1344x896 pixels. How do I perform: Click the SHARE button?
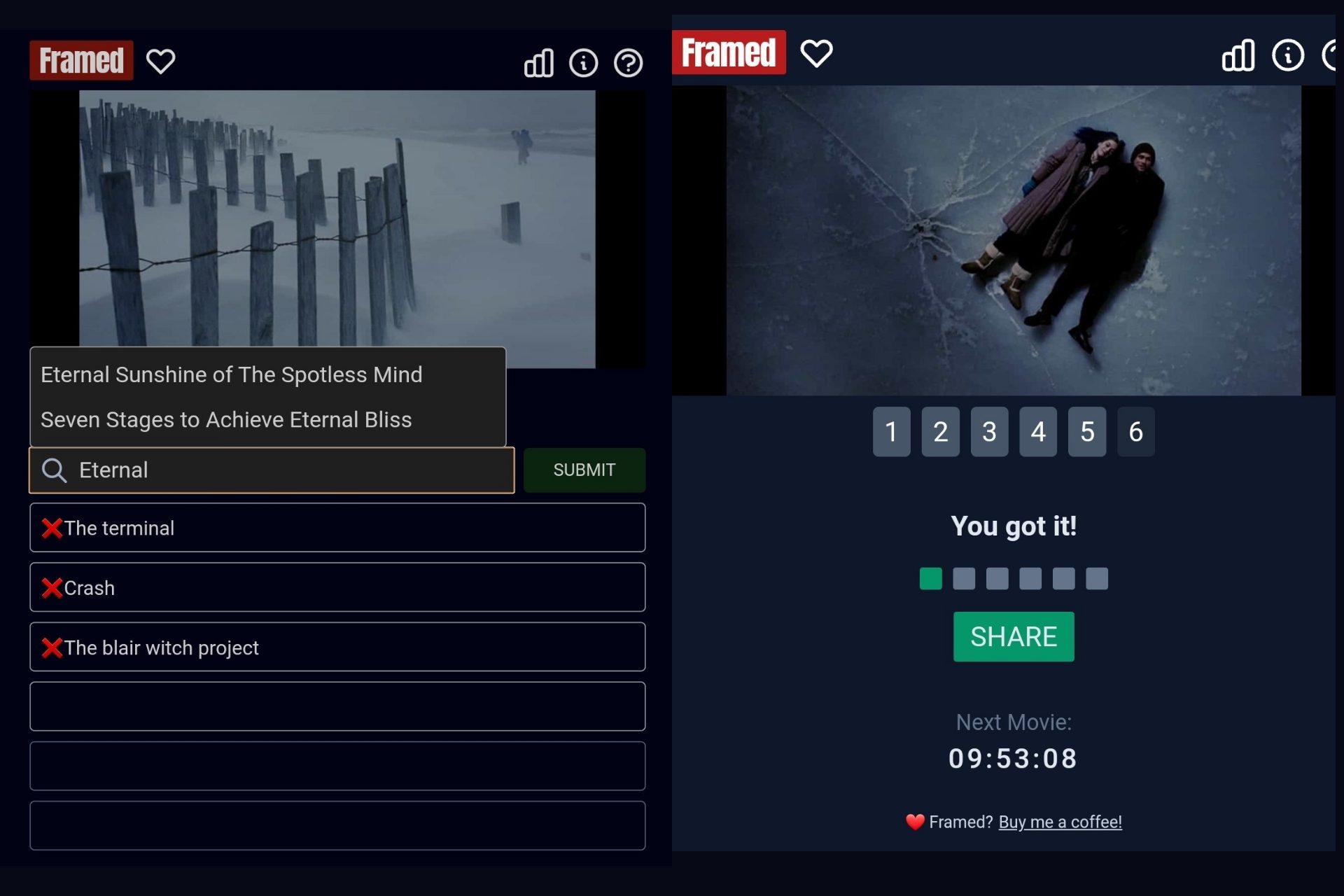coord(1014,637)
